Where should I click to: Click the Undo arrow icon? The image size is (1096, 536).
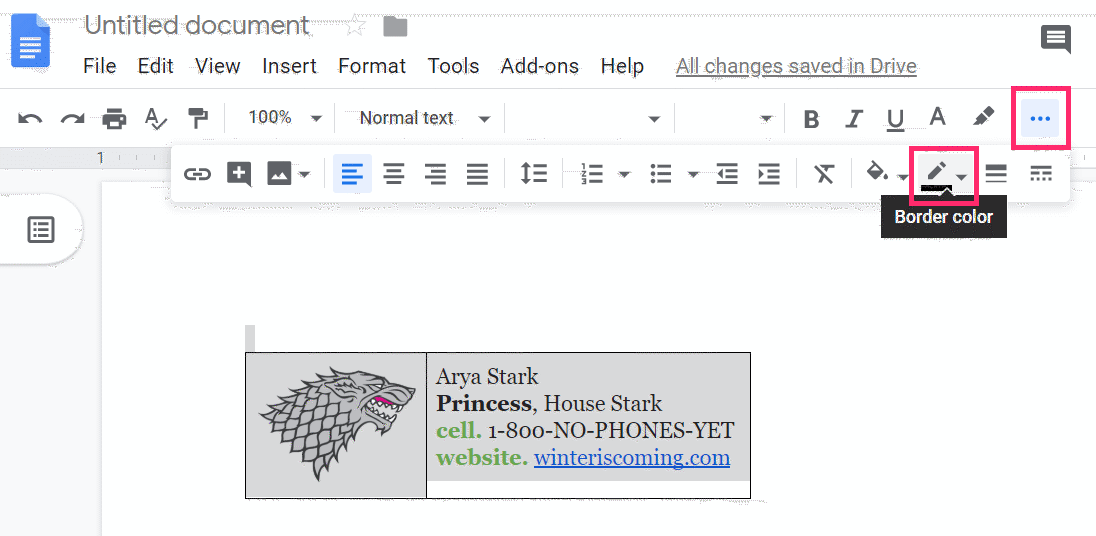pos(30,119)
